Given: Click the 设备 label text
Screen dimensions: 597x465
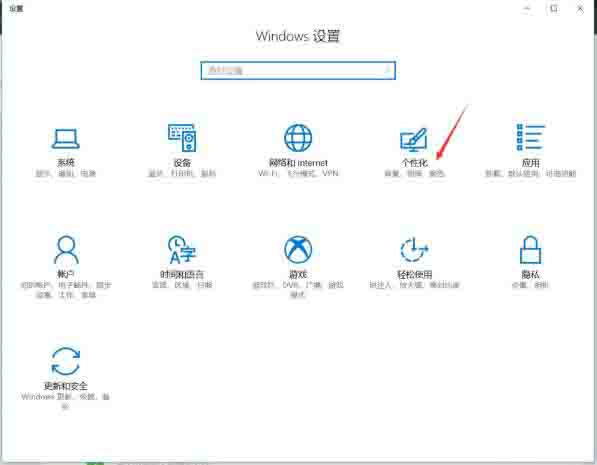Looking at the screenshot, I should pyautogui.click(x=182, y=163).
